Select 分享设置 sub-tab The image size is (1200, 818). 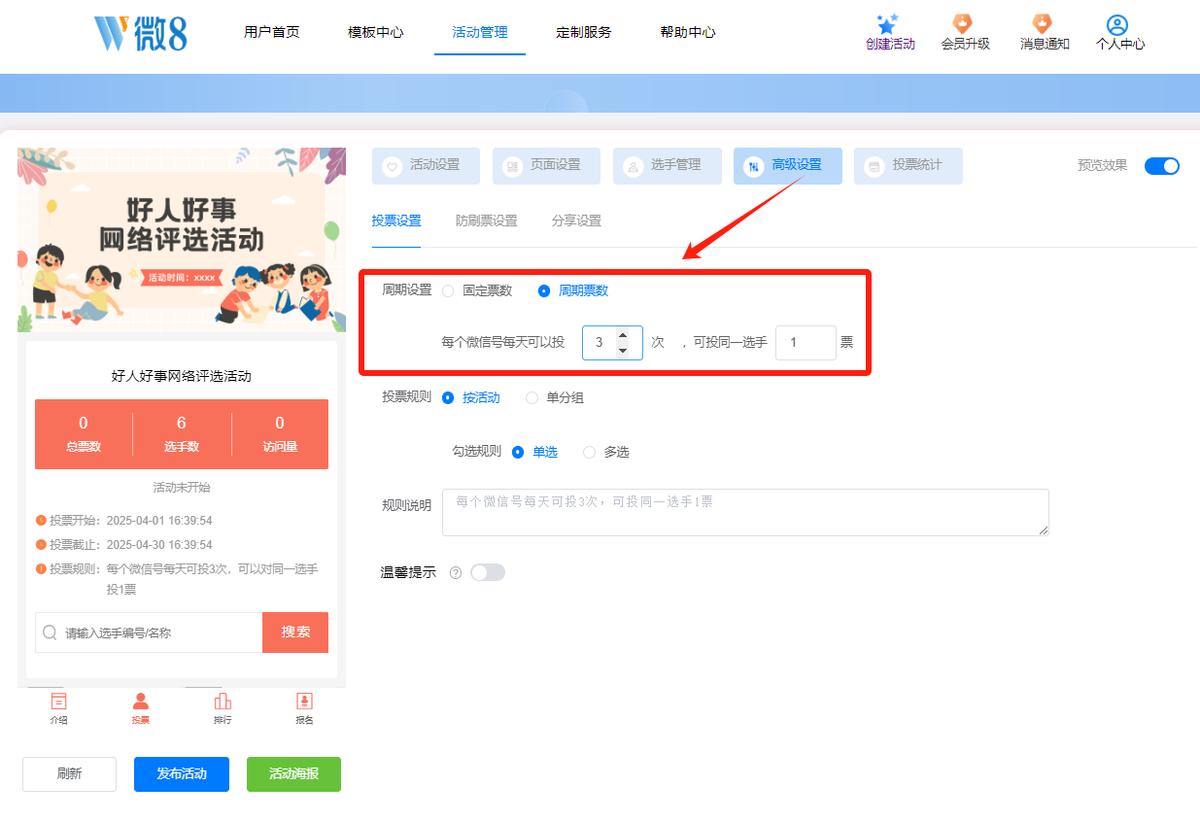pos(577,221)
